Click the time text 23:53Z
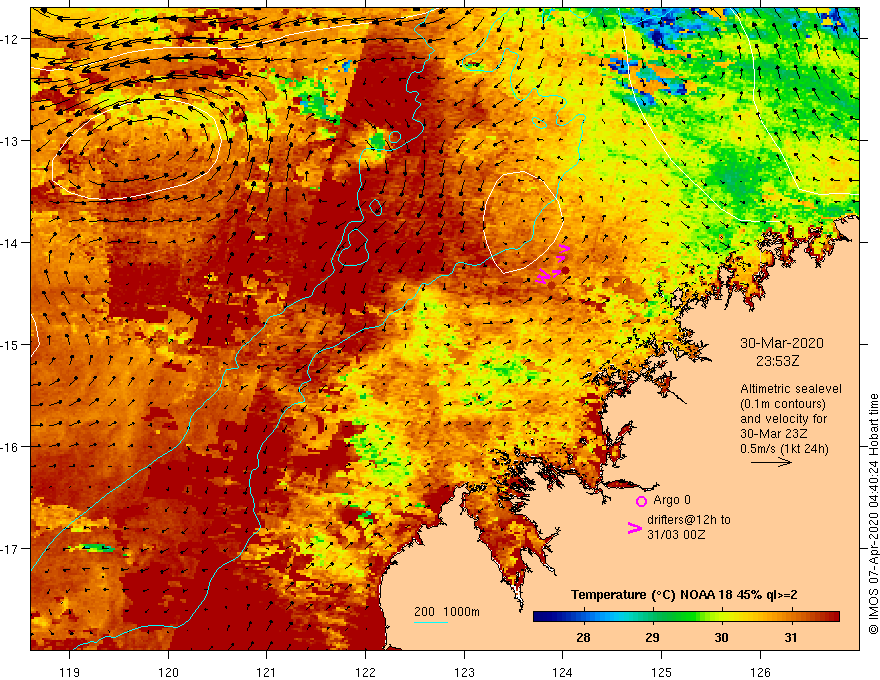 (777, 361)
